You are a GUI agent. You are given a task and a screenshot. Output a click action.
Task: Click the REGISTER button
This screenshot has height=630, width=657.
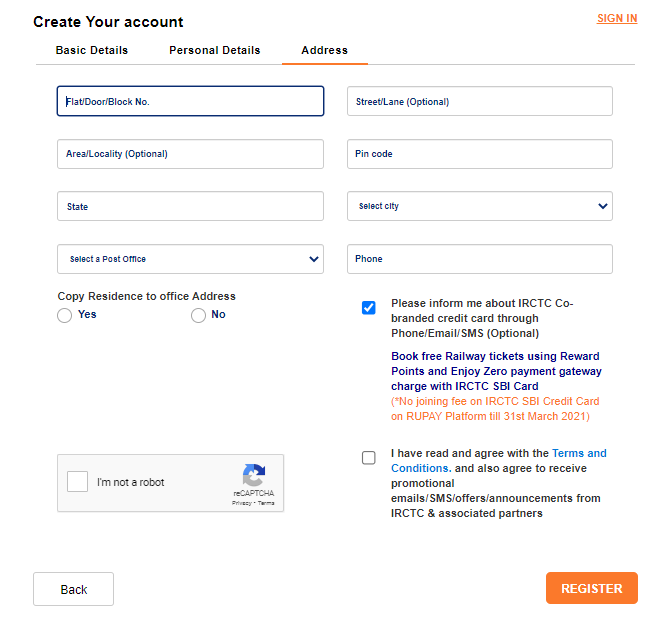pyautogui.click(x=592, y=588)
